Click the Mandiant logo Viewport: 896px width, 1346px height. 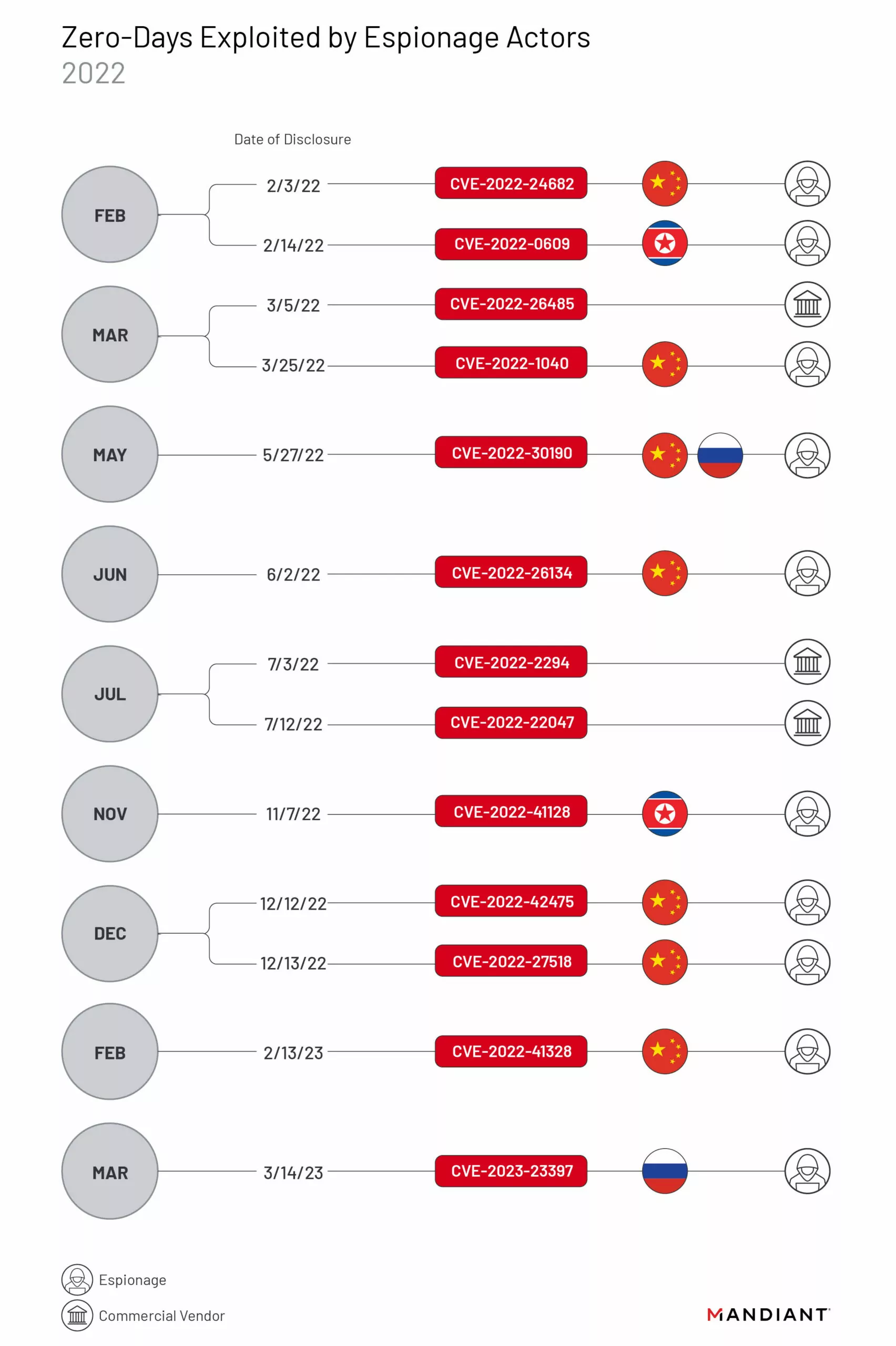click(768, 1314)
